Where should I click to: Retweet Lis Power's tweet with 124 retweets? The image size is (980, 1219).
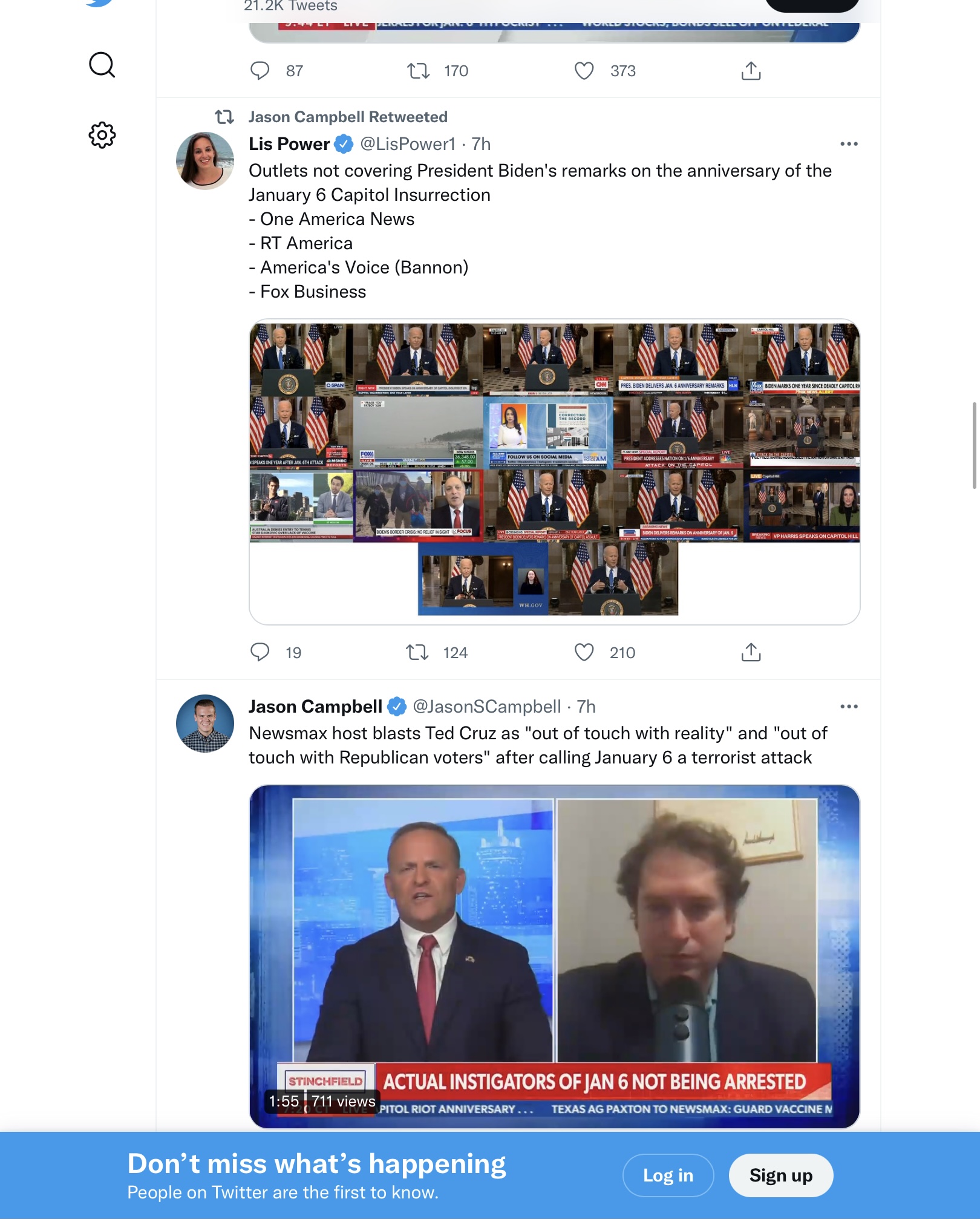pos(417,652)
